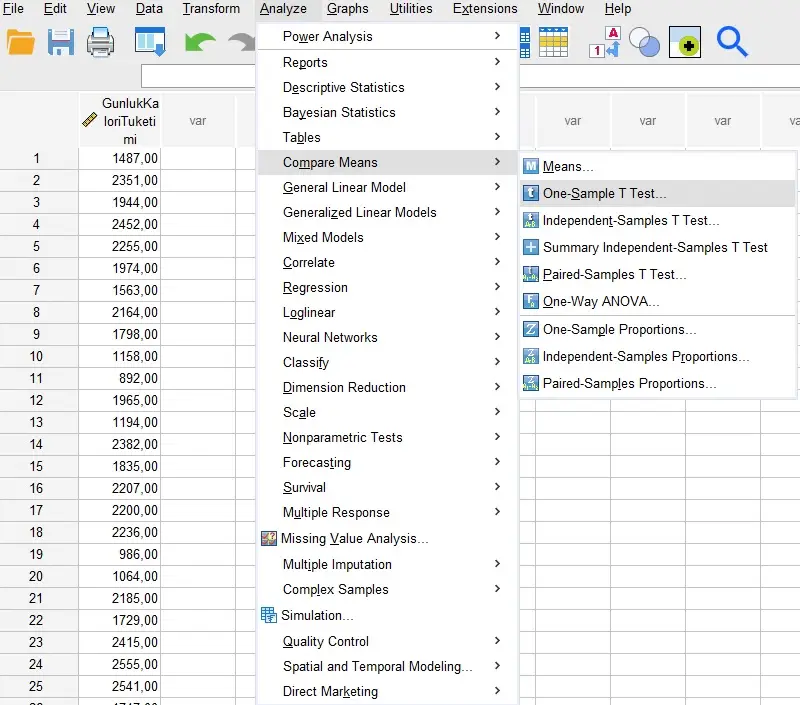The image size is (800, 705).
Task: Select Dimension Reduction menu entry
Action: click(x=388, y=387)
